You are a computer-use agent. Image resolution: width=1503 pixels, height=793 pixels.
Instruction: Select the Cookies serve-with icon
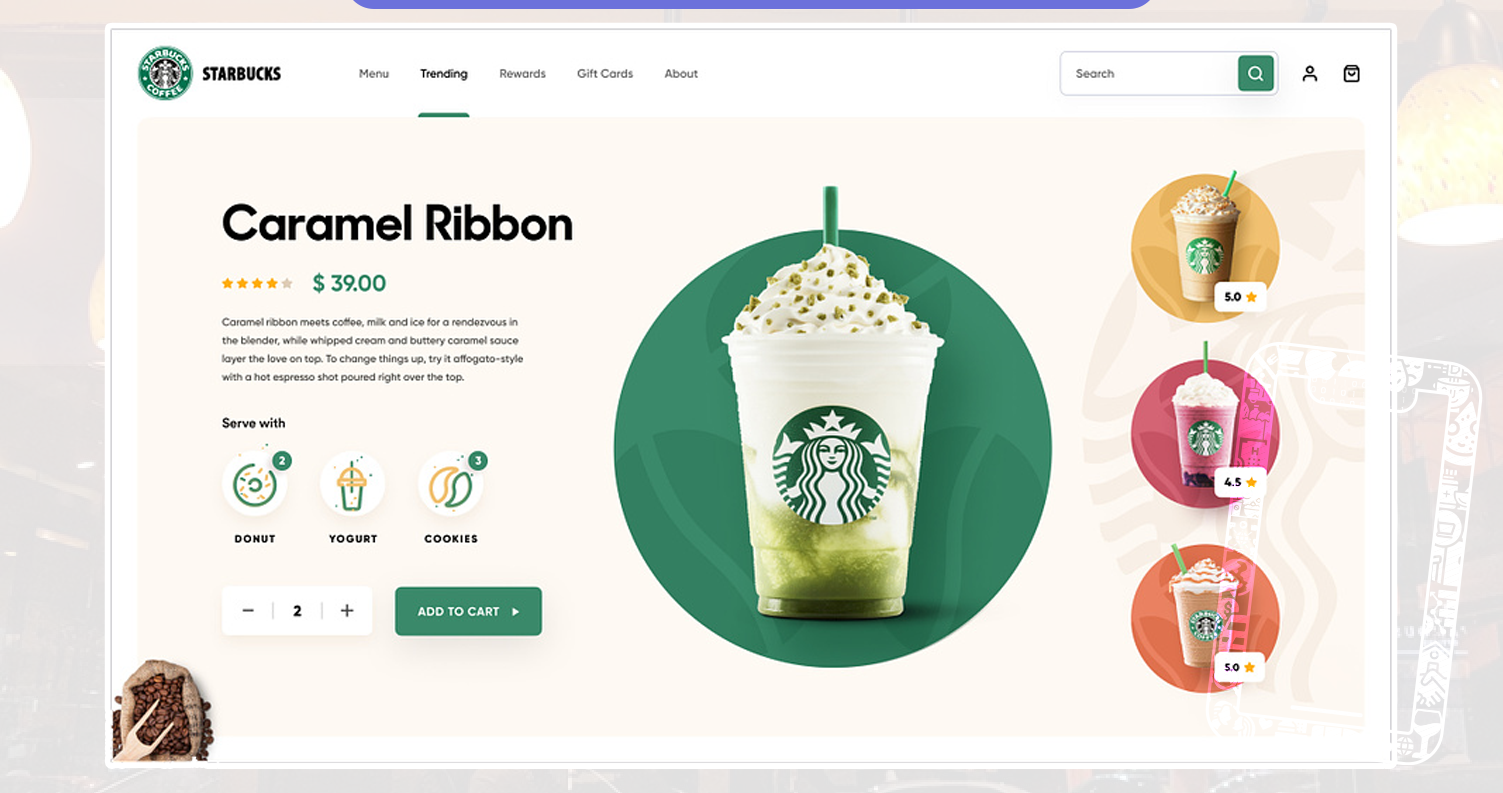pyautogui.click(x=450, y=485)
